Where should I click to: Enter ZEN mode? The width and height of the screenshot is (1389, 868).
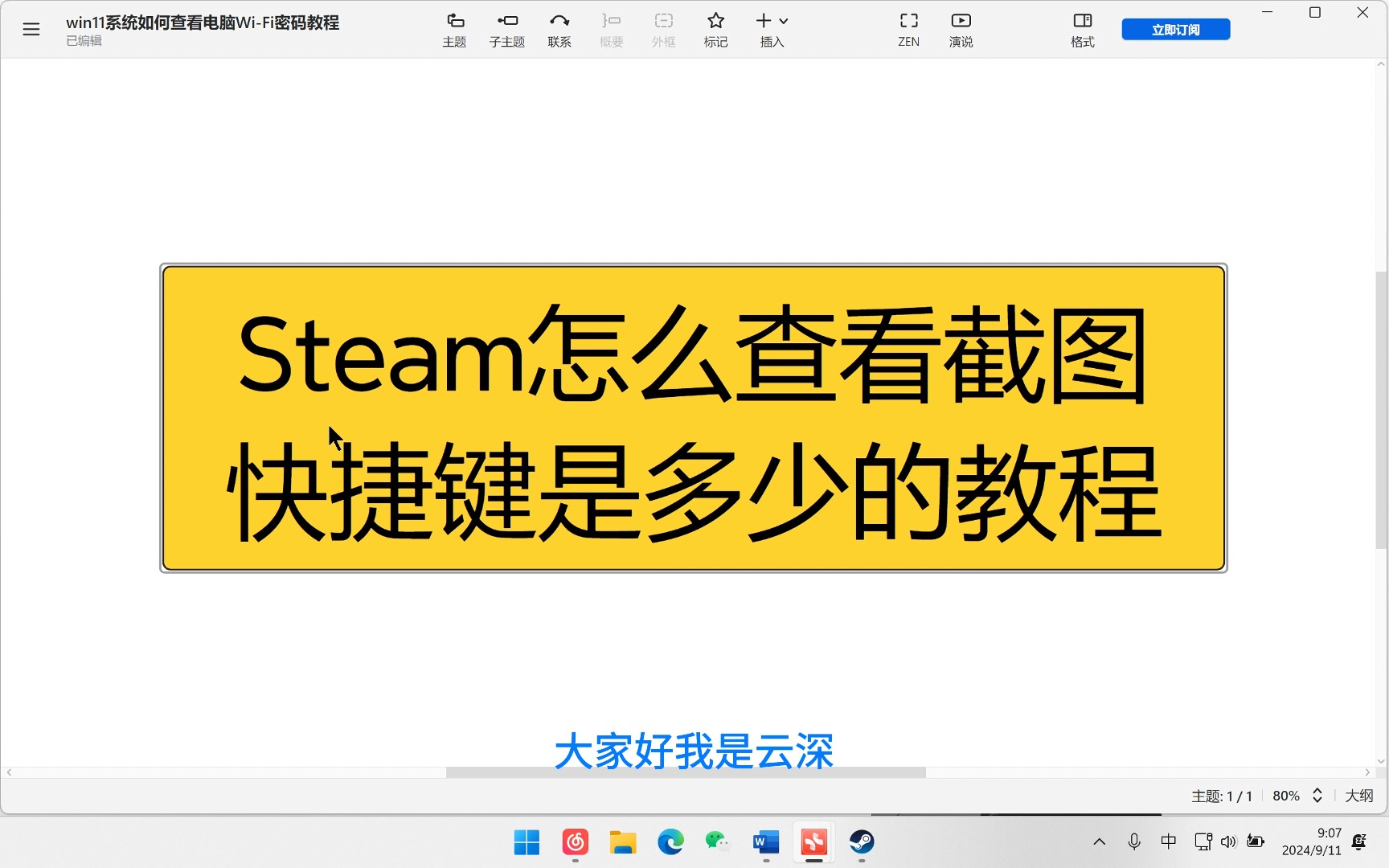point(909,30)
